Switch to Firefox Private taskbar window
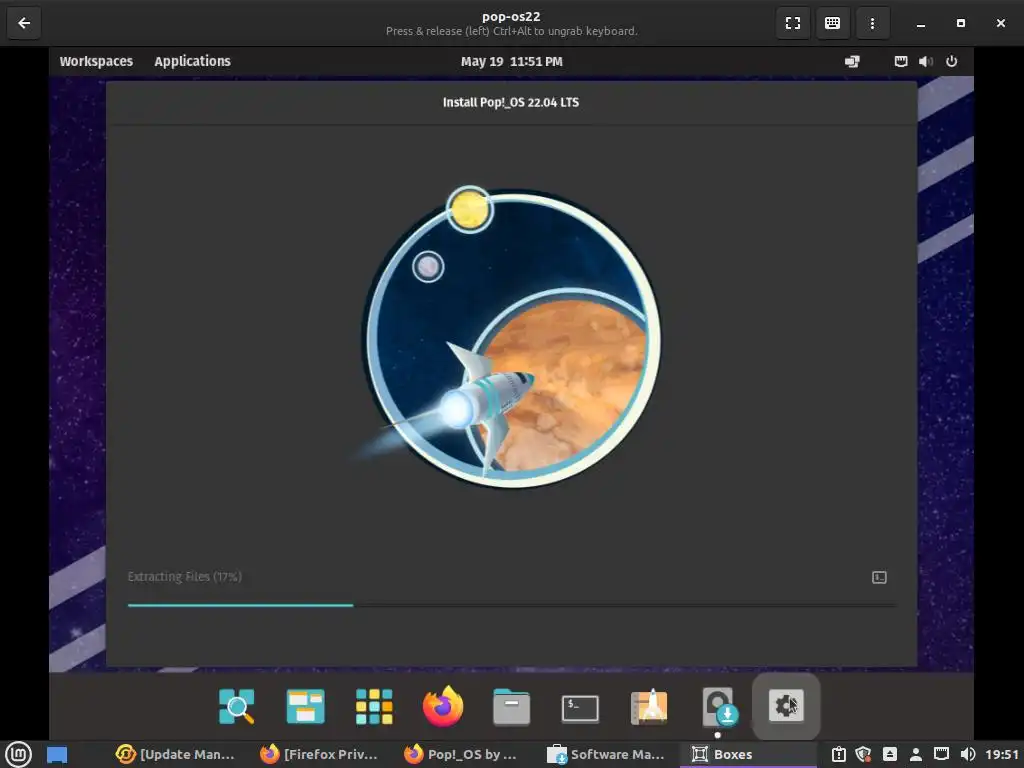Screen dimensions: 1024x768 [x=319, y=754]
